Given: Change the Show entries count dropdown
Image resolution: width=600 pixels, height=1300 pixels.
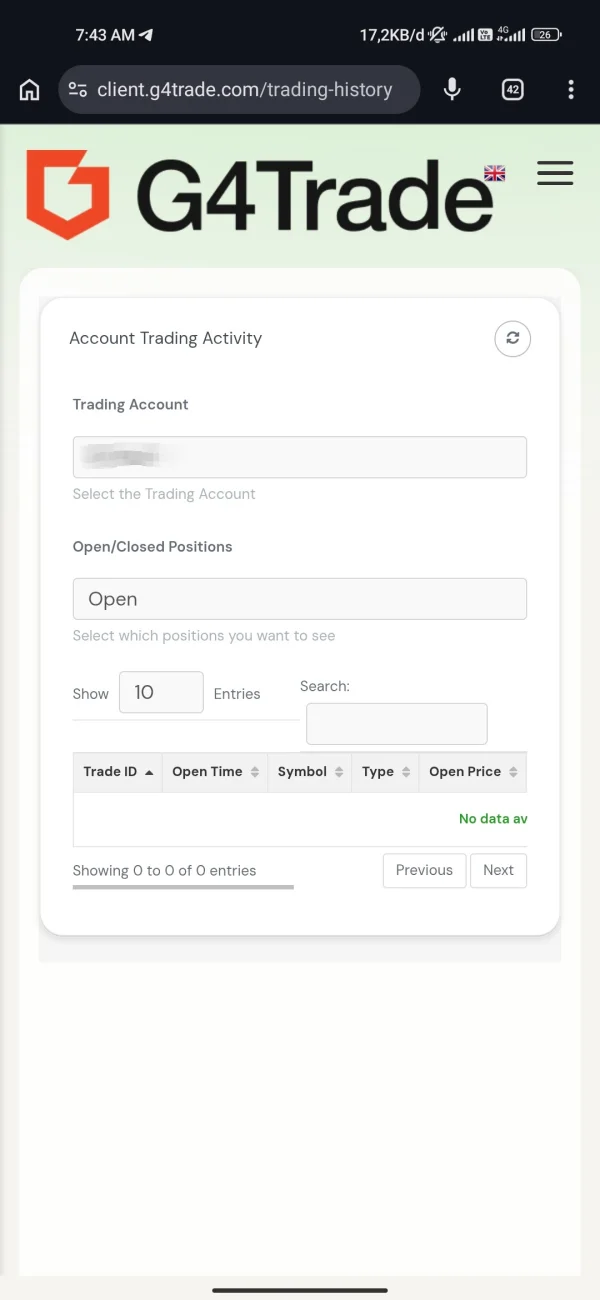Looking at the screenshot, I should click(161, 692).
